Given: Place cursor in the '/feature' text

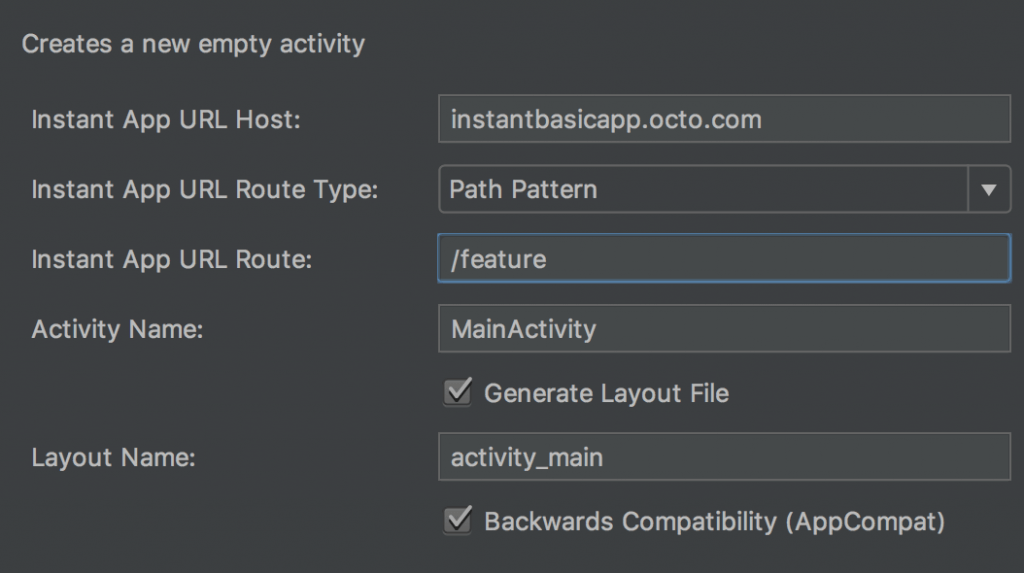Looking at the screenshot, I should coord(499,259).
